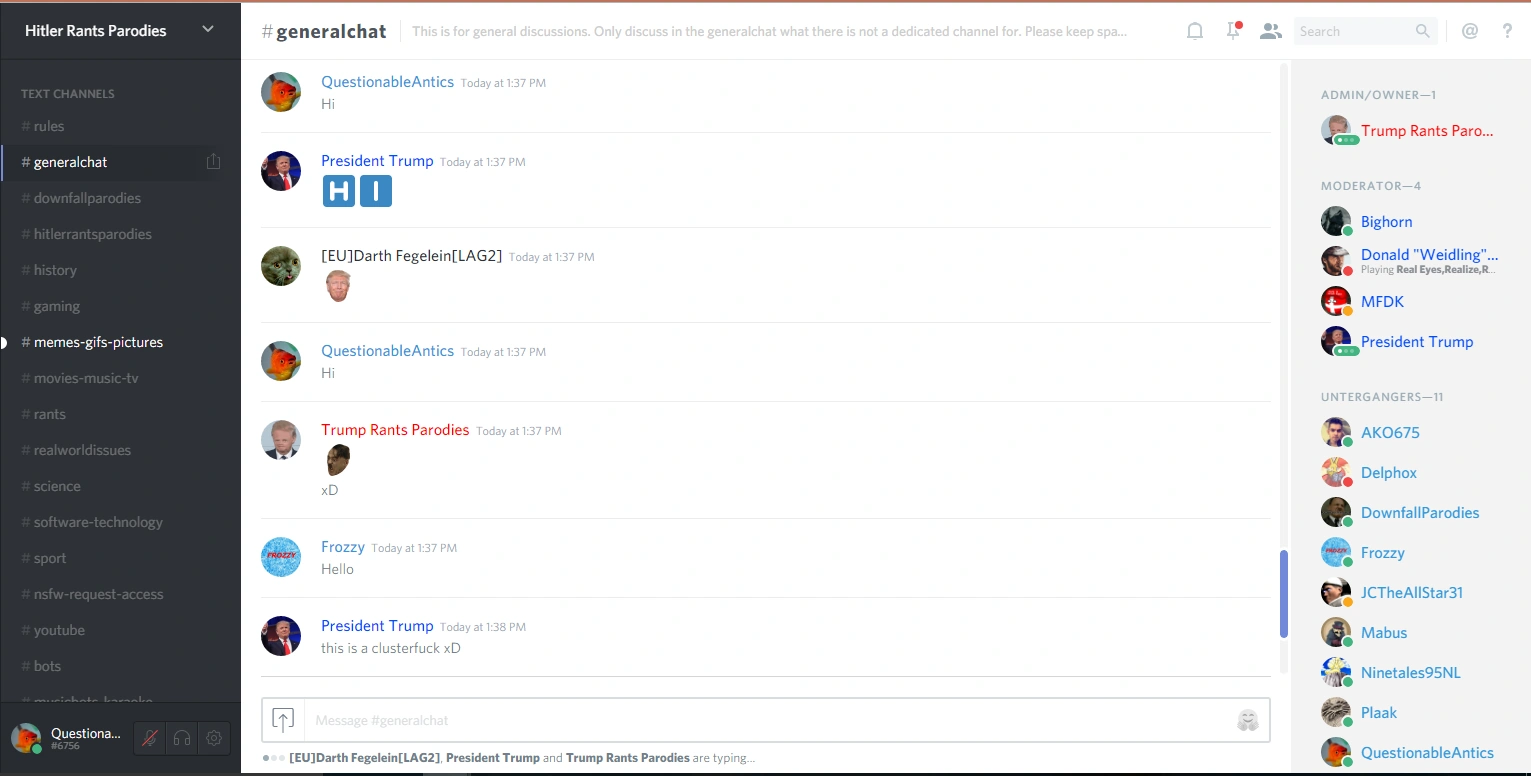Toggle headphones deafen
This screenshot has height=776, width=1531.
click(182, 739)
